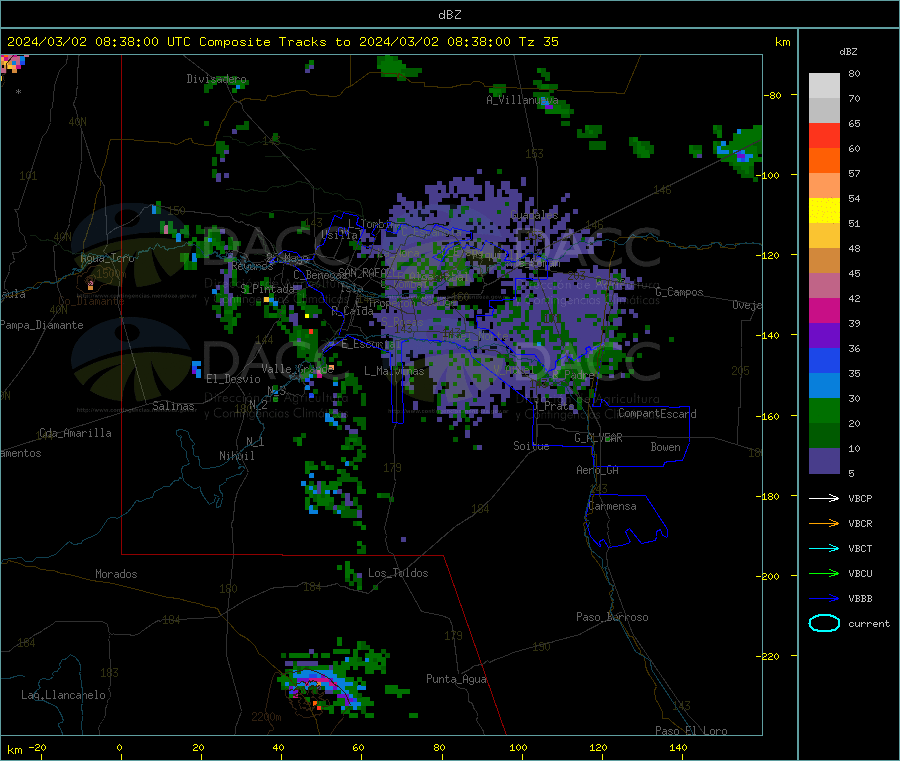Click the 'current' legend label
Screen dimensions: 900x761
tap(868, 624)
